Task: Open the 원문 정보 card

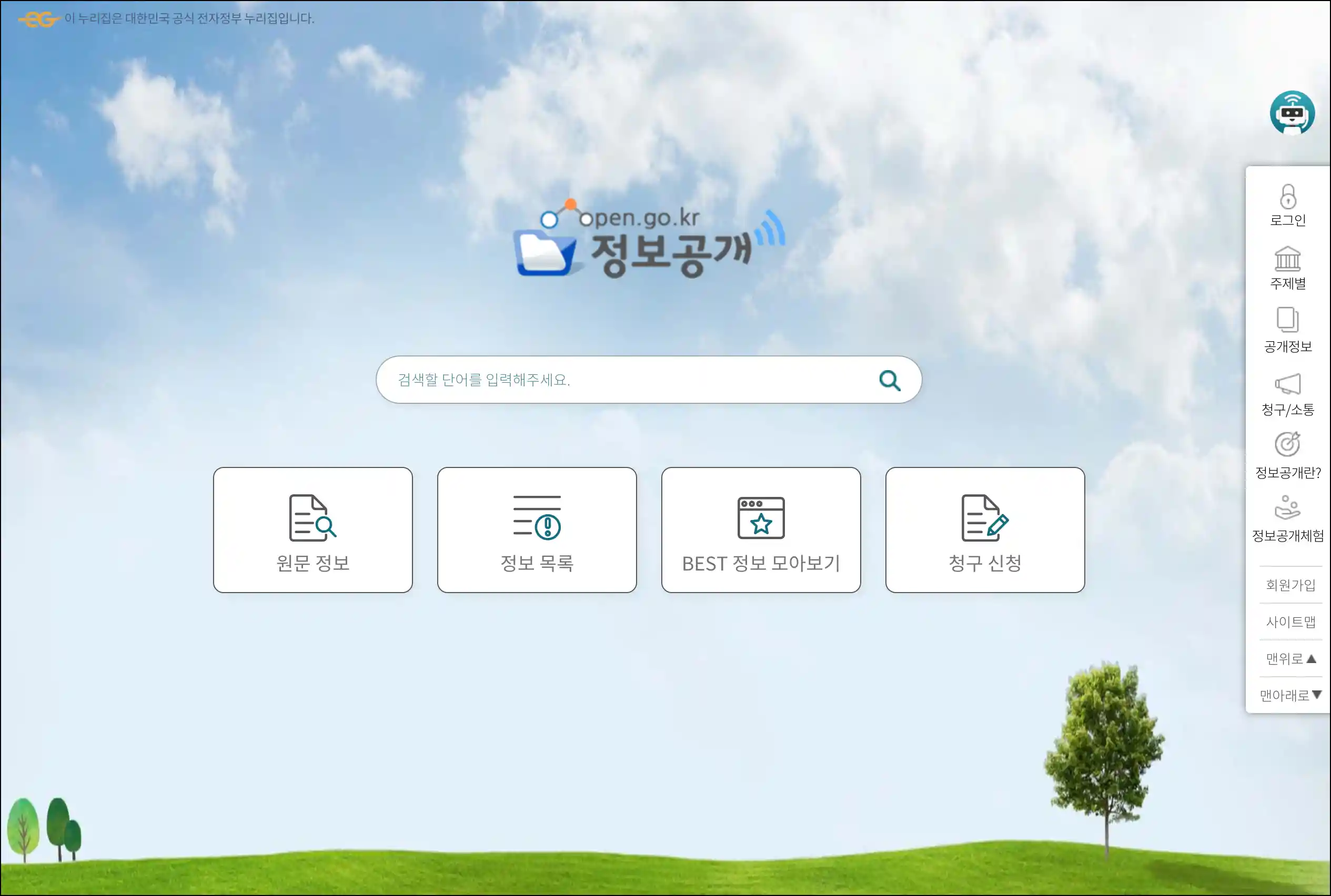Action: (x=312, y=530)
